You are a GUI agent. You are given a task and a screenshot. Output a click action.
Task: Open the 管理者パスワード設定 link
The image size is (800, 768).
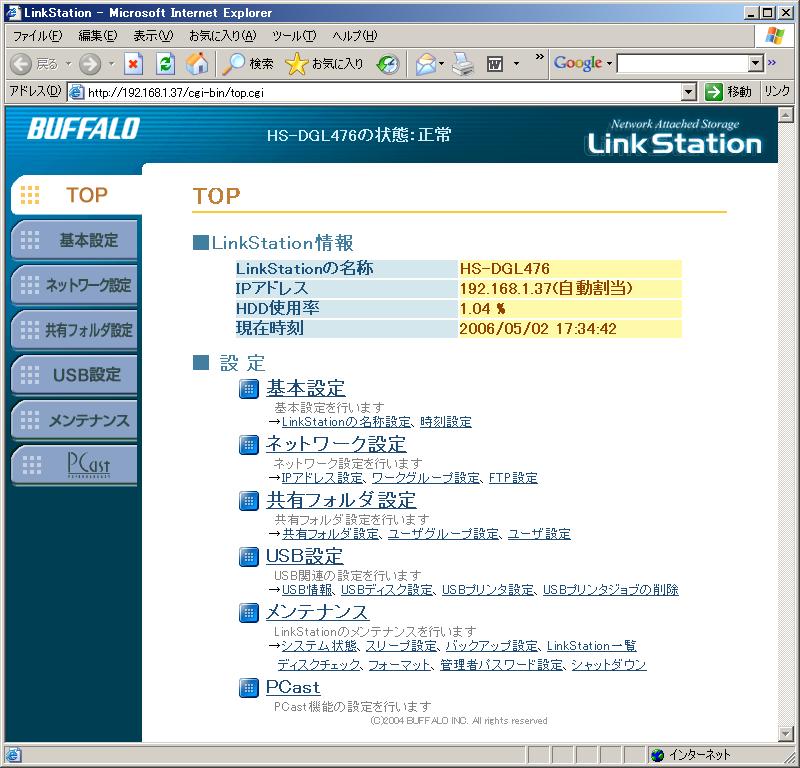502,665
